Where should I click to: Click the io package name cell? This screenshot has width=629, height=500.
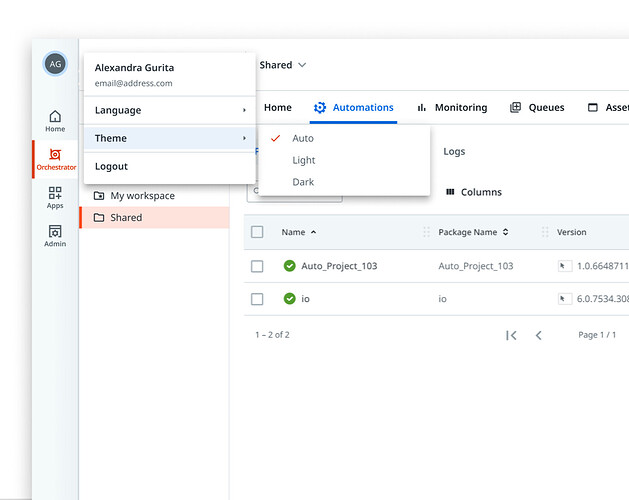[442, 299]
